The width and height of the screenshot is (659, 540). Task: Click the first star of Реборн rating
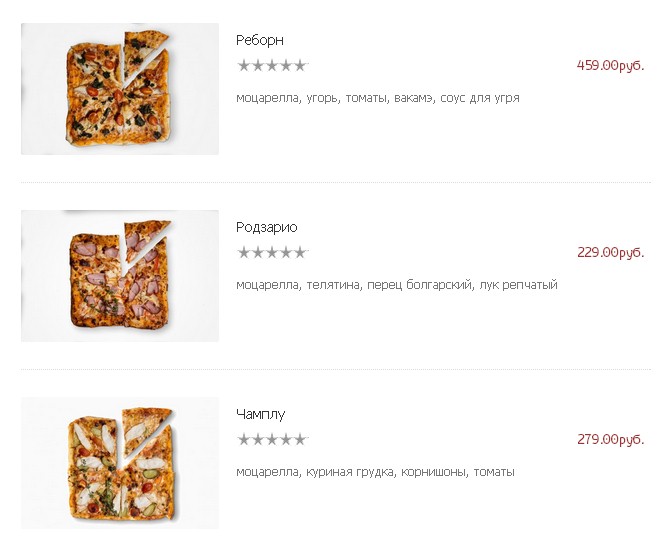click(244, 66)
